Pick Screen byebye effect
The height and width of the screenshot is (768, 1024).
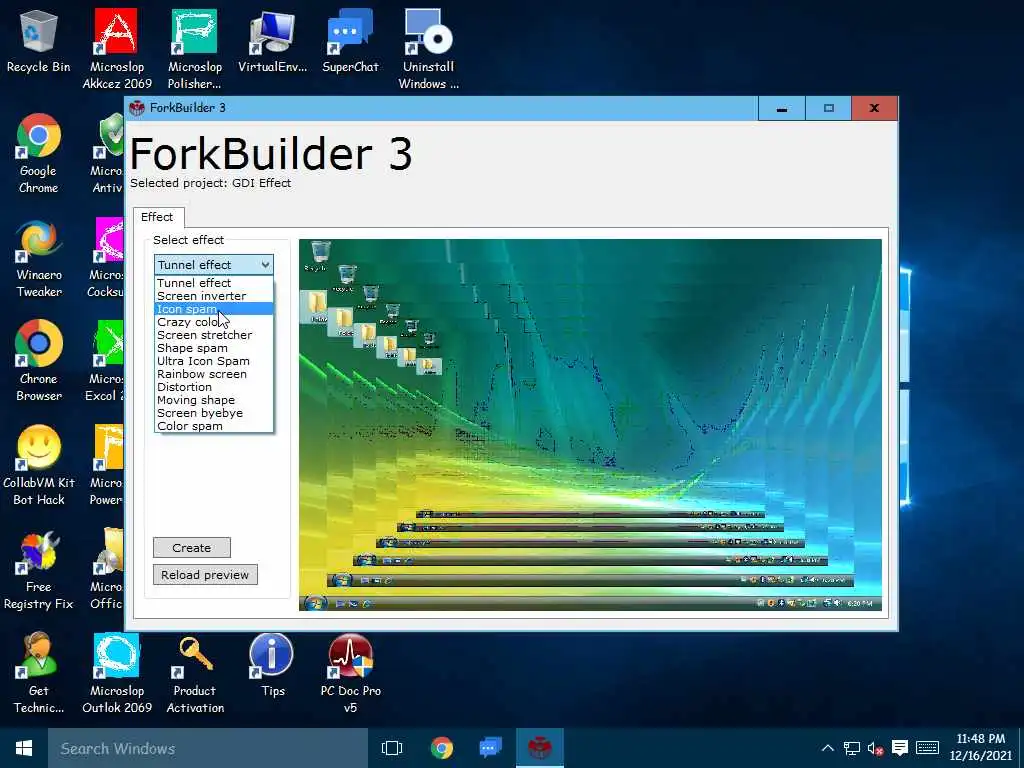pyautogui.click(x=214, y=413)
